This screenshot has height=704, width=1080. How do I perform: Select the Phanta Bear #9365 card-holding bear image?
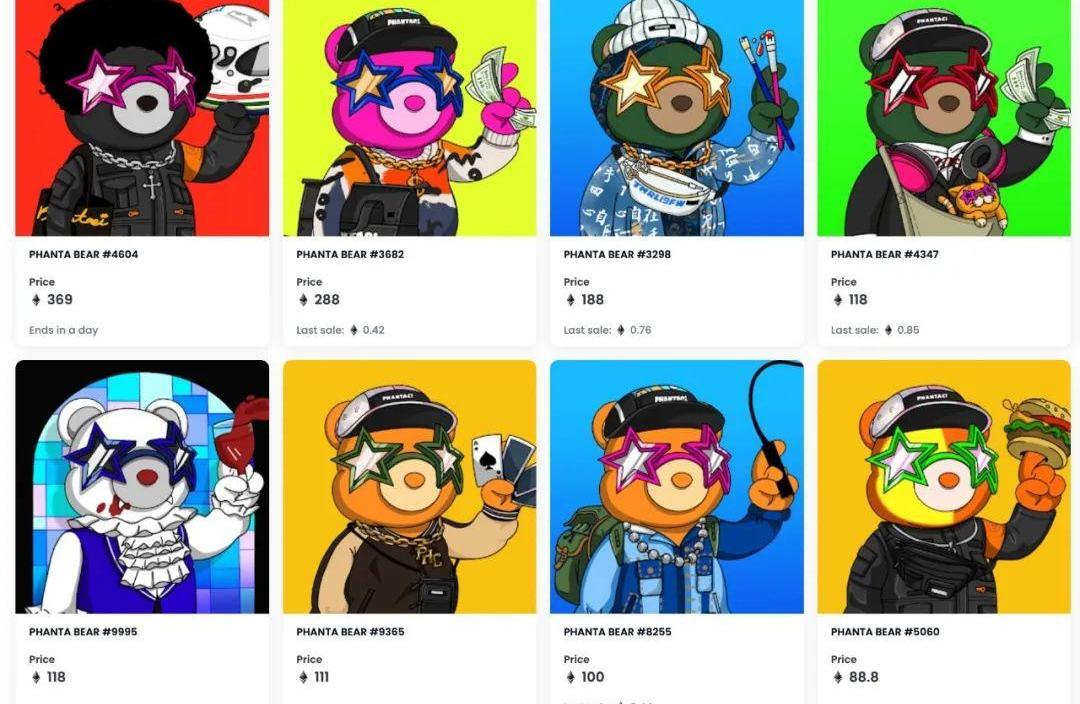409,486
